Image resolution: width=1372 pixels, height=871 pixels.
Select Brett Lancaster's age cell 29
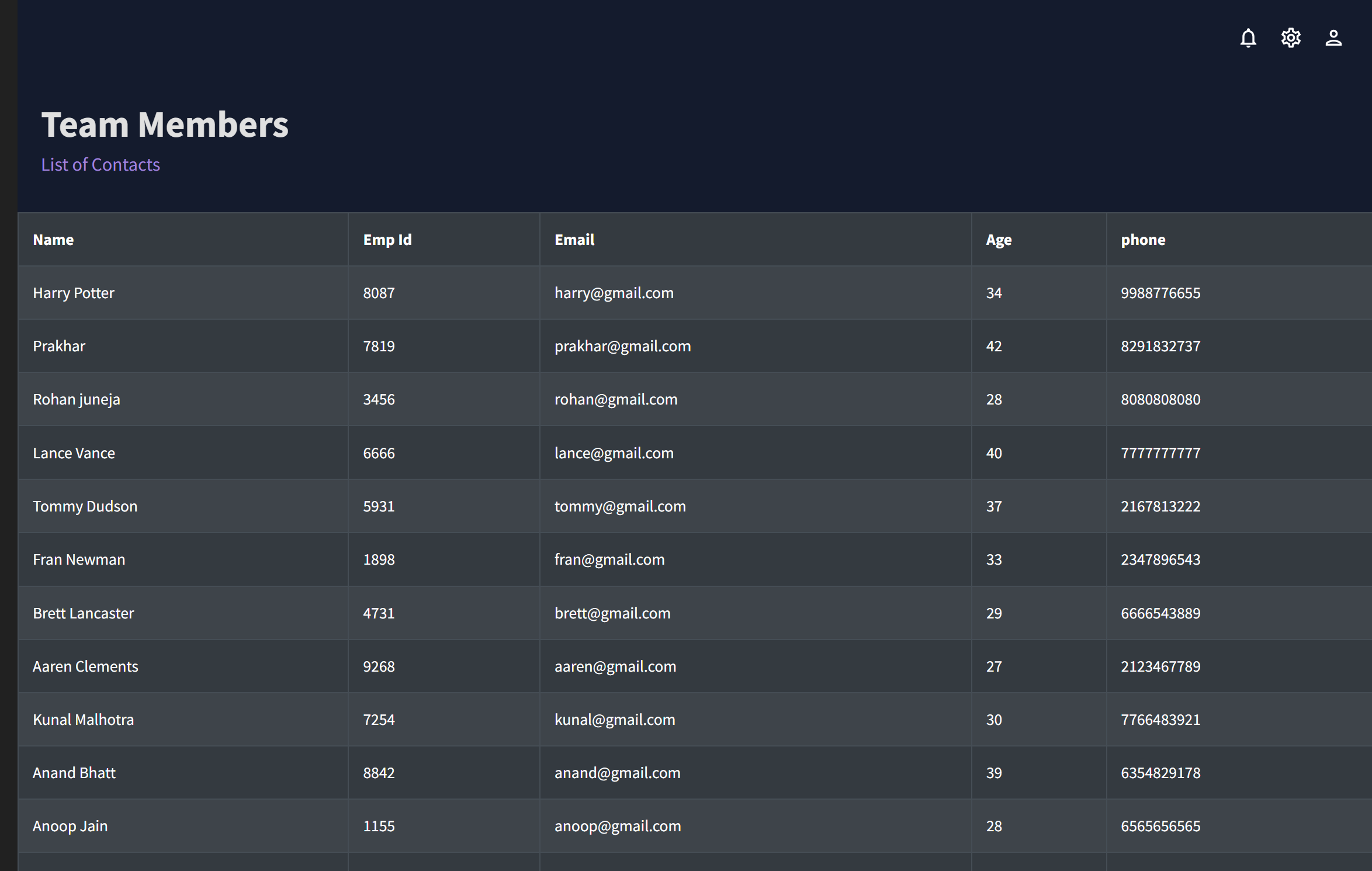coord(994,613)
